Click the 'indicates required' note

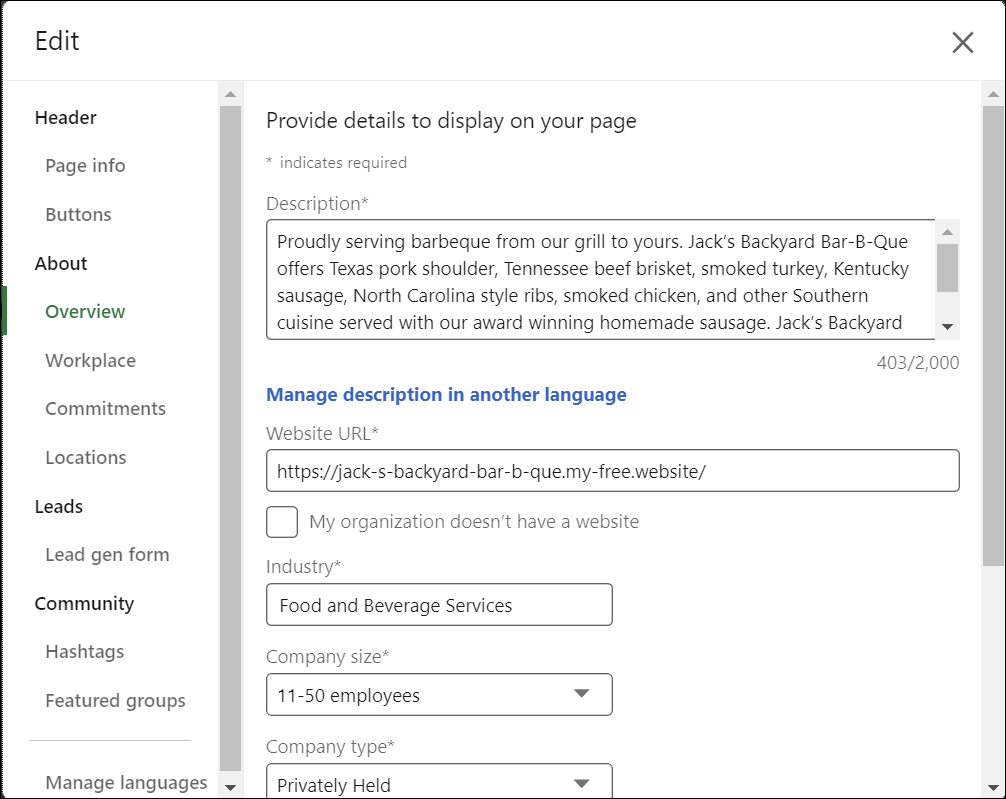pos(343,162)
